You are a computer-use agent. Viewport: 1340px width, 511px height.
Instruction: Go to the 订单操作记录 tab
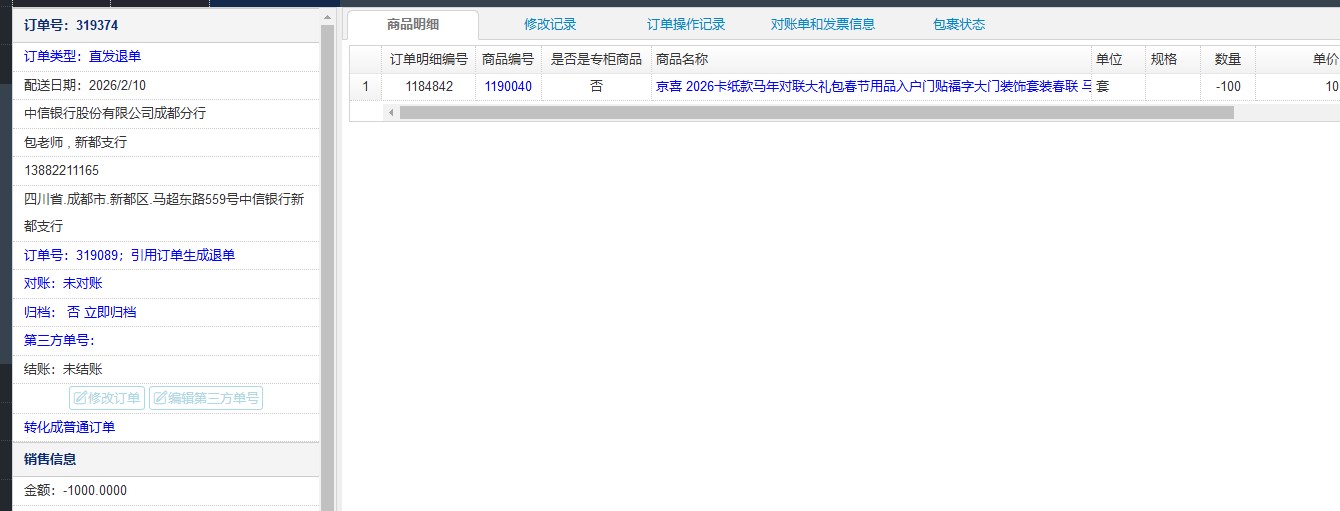(685, 25)
